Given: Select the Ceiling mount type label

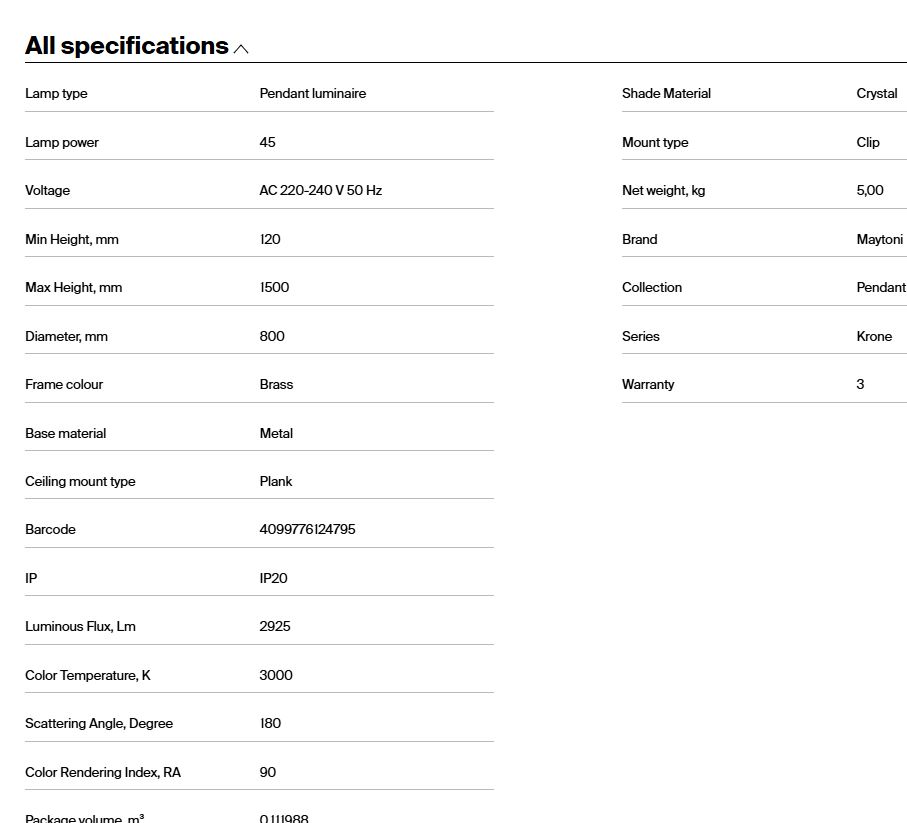Looking at the screenshot, I should (80, 482).
